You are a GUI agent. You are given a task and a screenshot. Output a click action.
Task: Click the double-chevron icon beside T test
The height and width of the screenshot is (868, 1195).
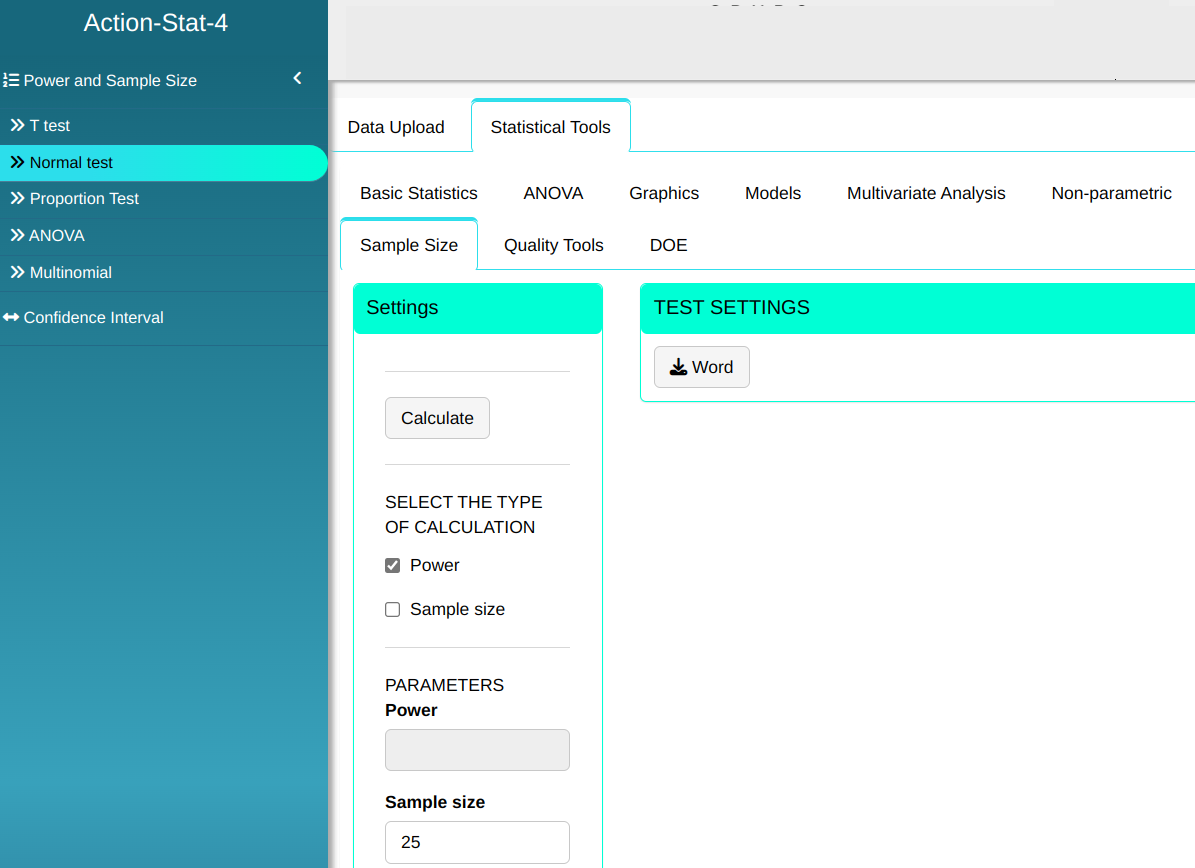click(x=17, y=126)
